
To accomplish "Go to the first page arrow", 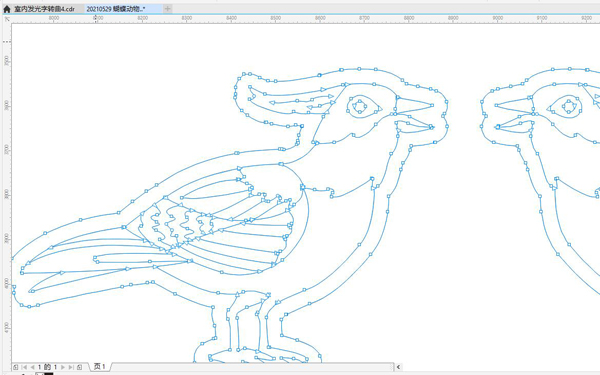I will click(24, 367).
